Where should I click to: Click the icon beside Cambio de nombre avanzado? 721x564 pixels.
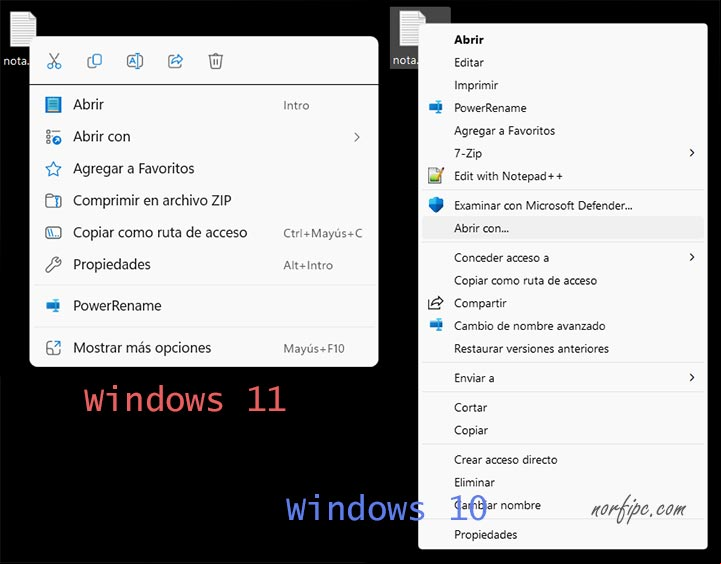click(x=435, y=325)
